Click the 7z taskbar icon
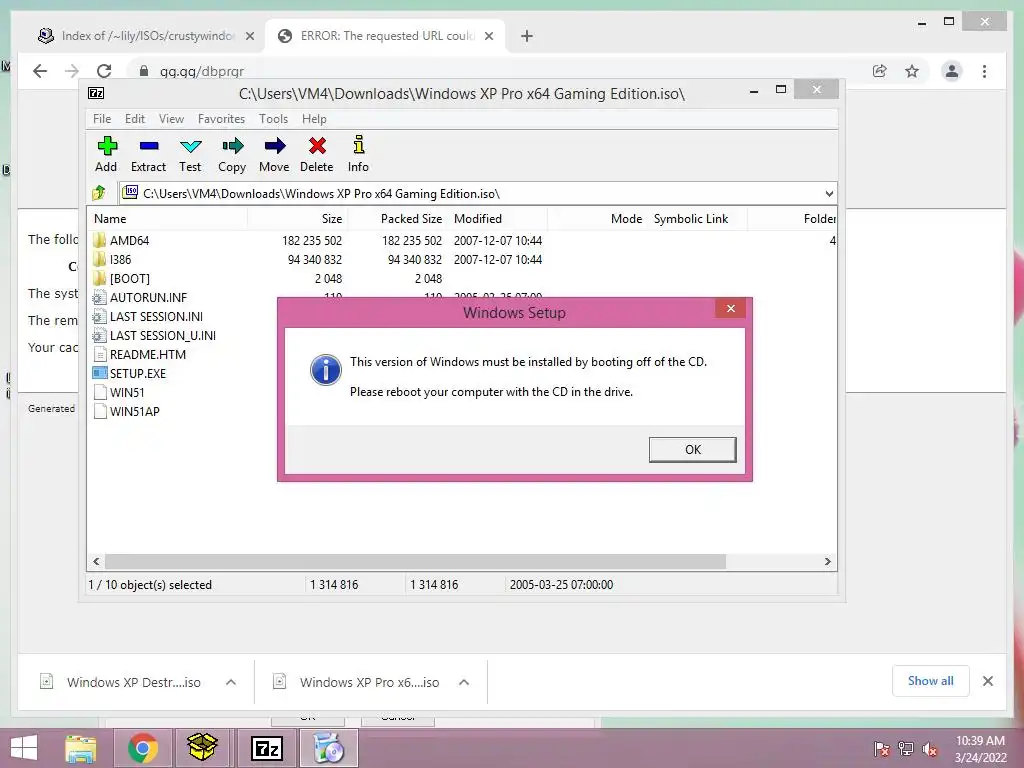The width and height of the screenshot is (1024, 768). click(x=267, y=748)
